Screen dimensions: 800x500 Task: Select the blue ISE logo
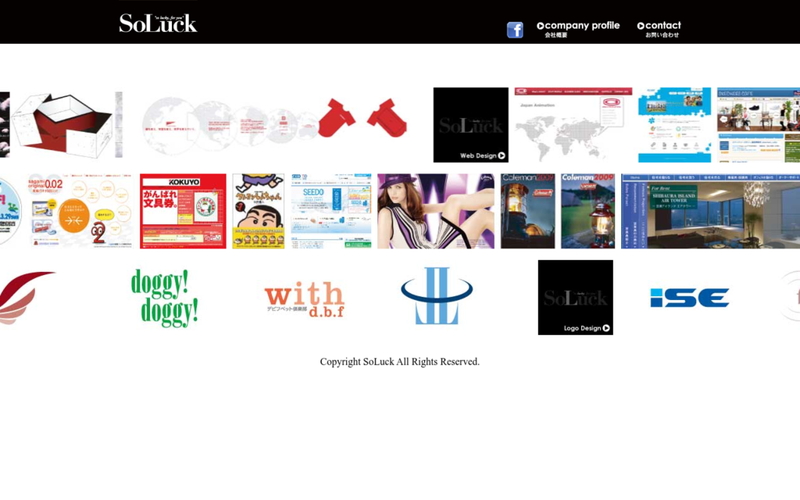(689, 297)
